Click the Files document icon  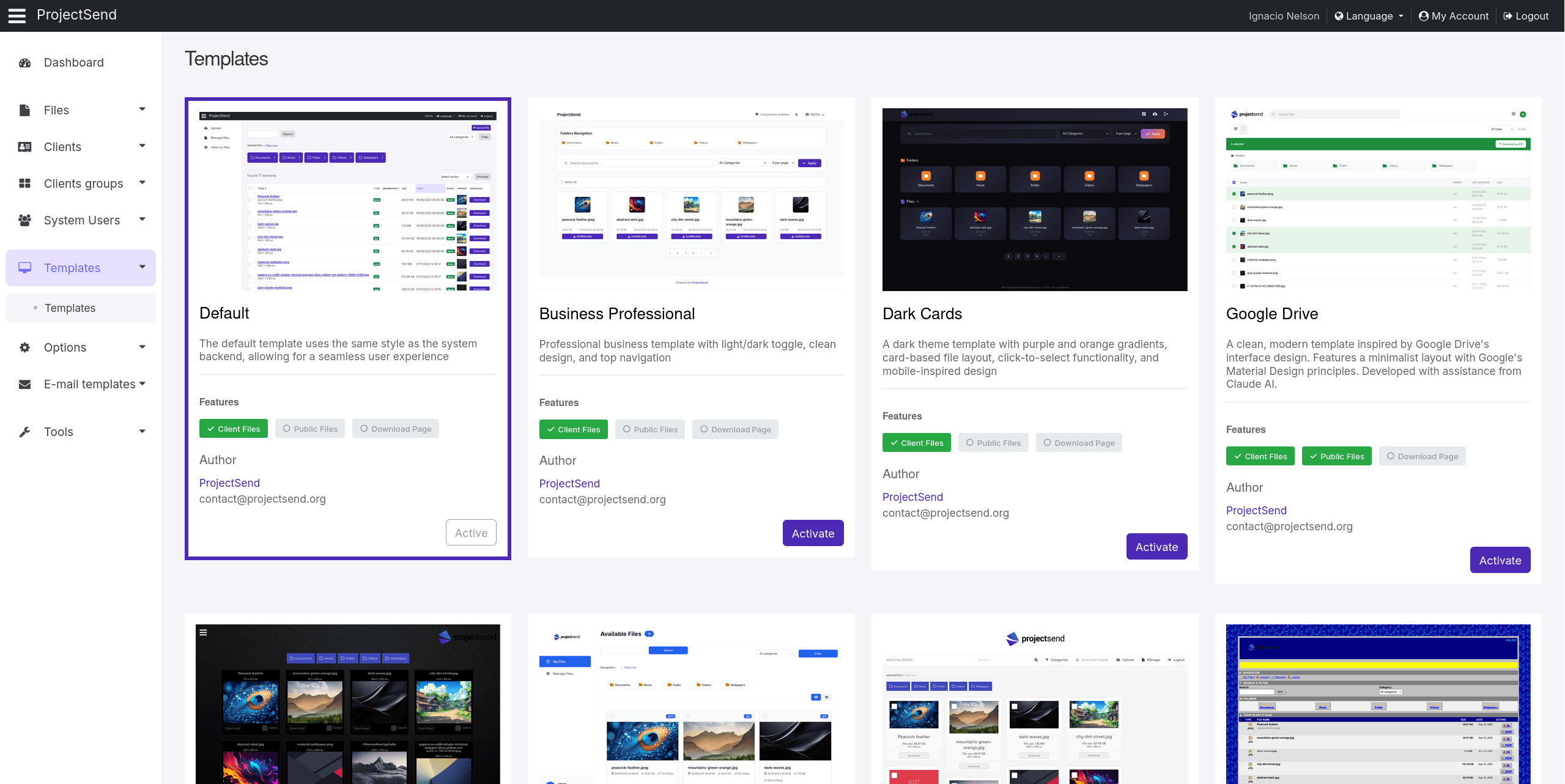pyautogui.click(x=24, y=110)
